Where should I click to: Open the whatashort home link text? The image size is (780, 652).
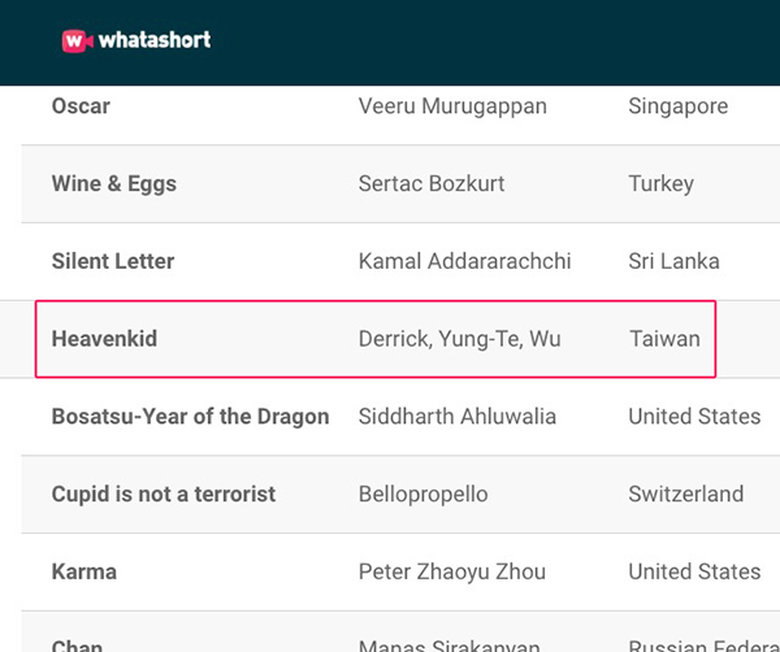pos(154,41)
